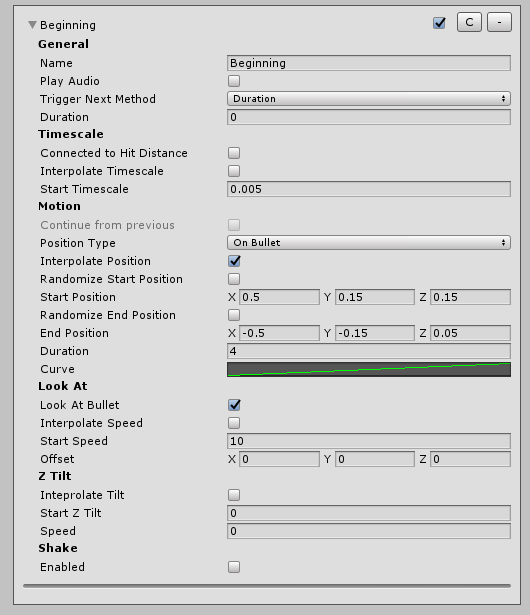
Task: Click the Motion Duration field
Action: (369, 351)
